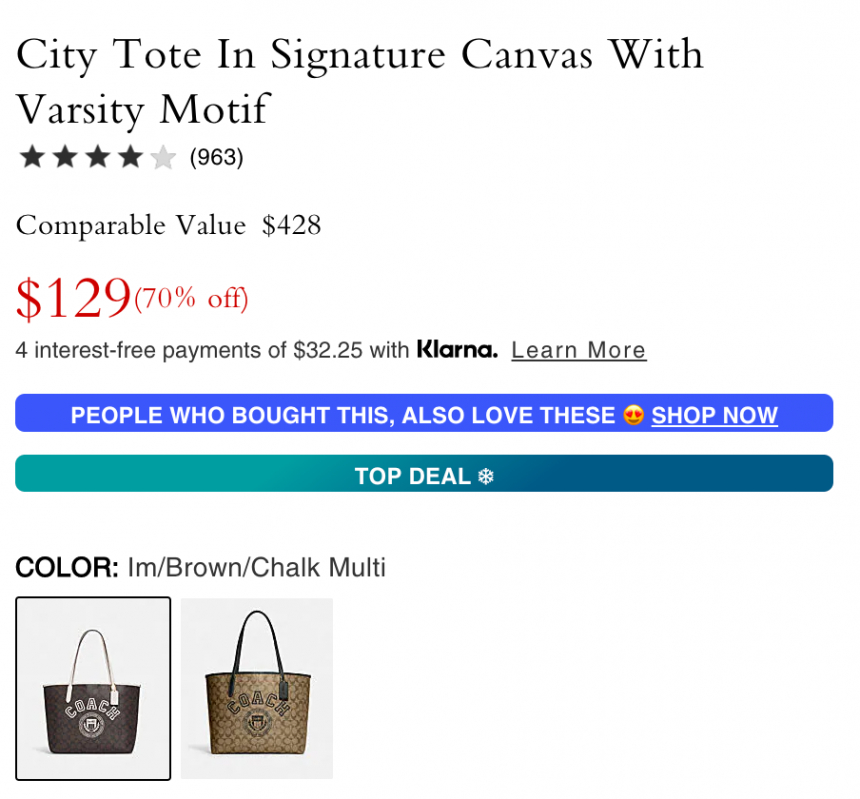The height and width of the screenshot is (799, 860).
Task: Click the heart-eyes emoji in blue banner
Action: pos(633,414)
